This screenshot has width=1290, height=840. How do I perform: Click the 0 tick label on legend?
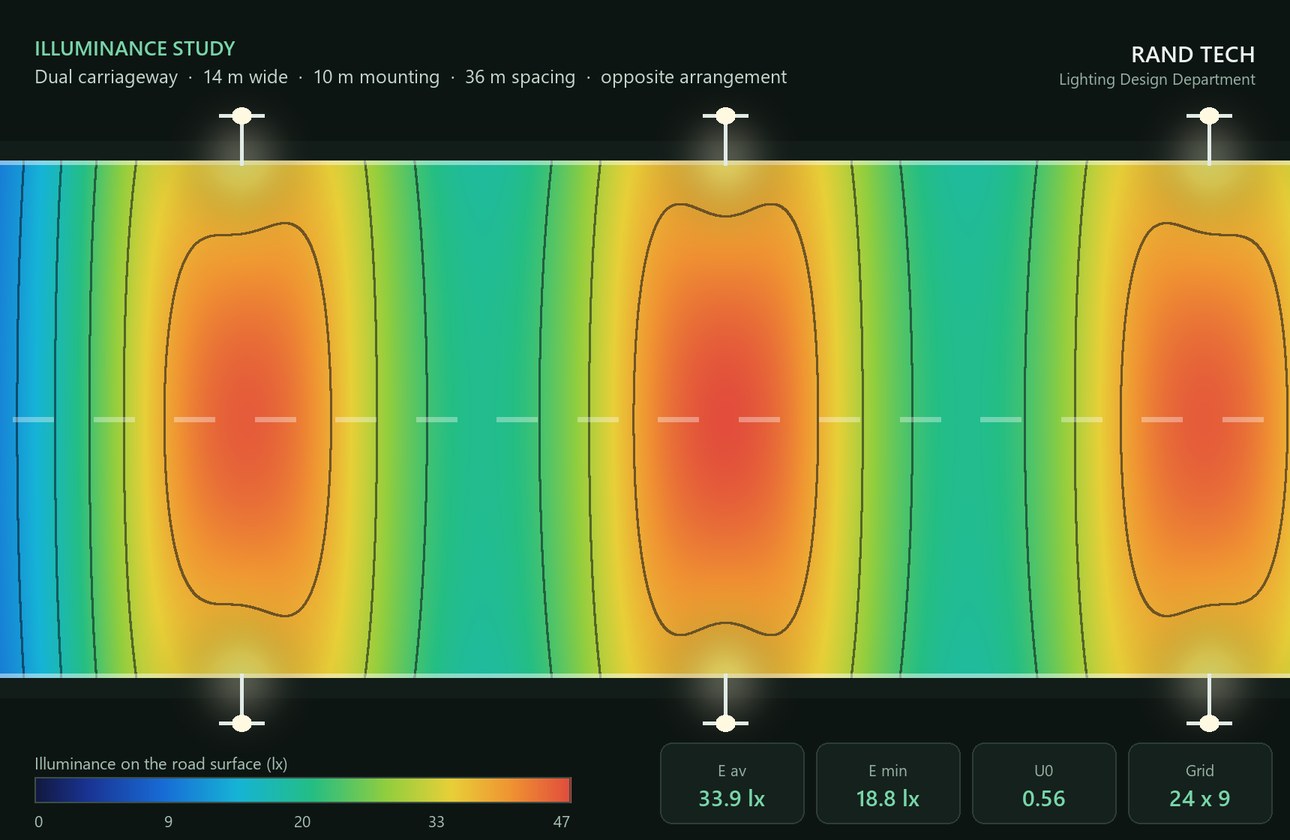click(39, 822)
